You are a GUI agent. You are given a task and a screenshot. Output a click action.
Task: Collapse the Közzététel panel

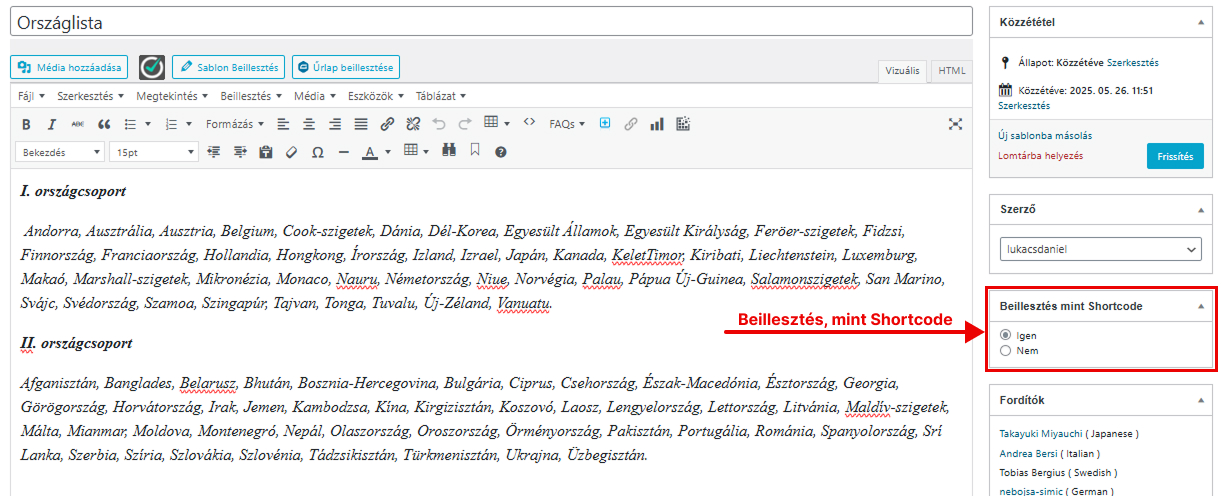pyautogui.click(x=1200, y=22)
